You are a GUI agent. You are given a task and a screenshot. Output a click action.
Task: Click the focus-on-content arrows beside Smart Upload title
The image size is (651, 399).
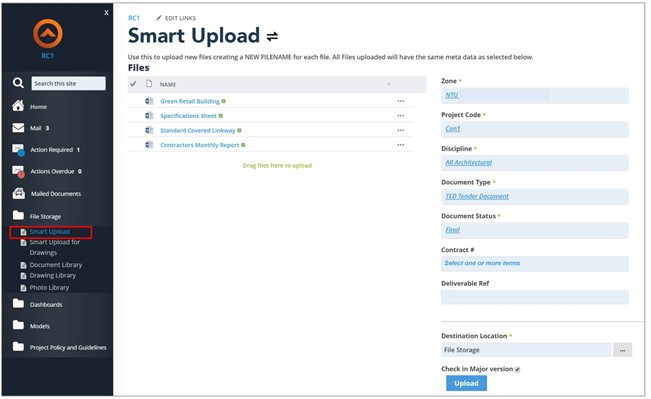point(272,37)
